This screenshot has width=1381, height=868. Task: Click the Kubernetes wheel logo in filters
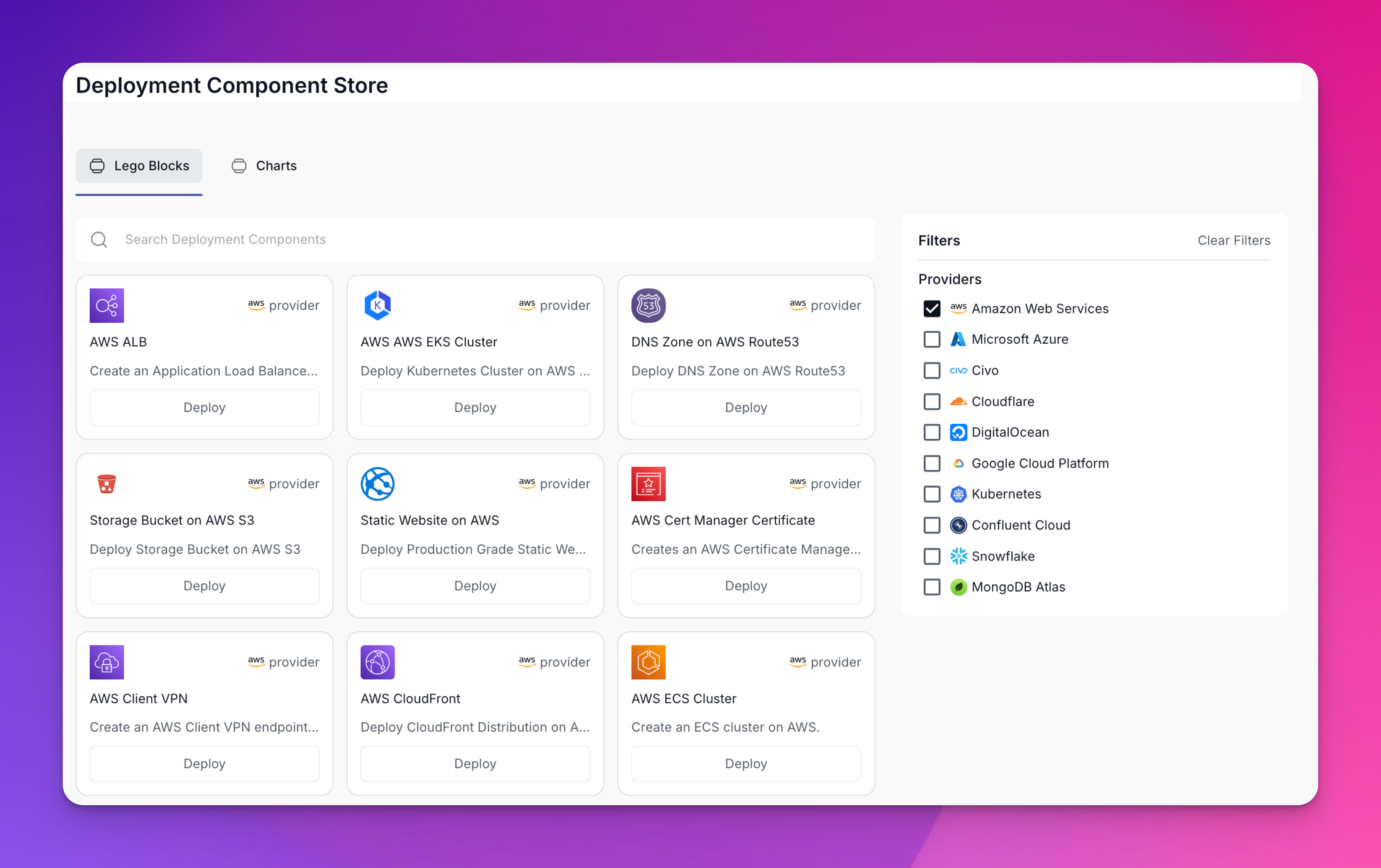(958, 494)
